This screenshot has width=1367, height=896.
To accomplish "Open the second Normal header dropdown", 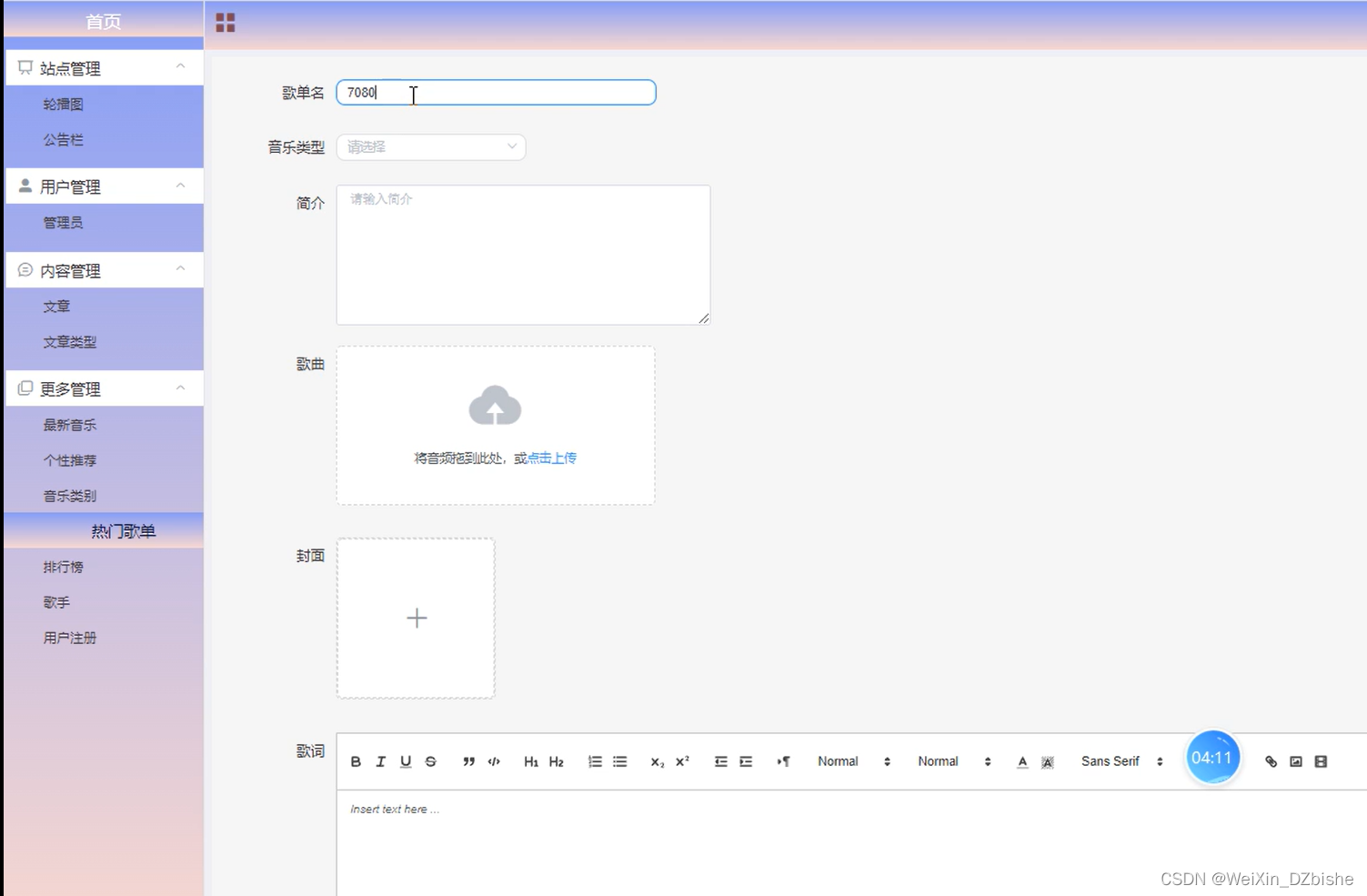I will click(x=954, y=761).
